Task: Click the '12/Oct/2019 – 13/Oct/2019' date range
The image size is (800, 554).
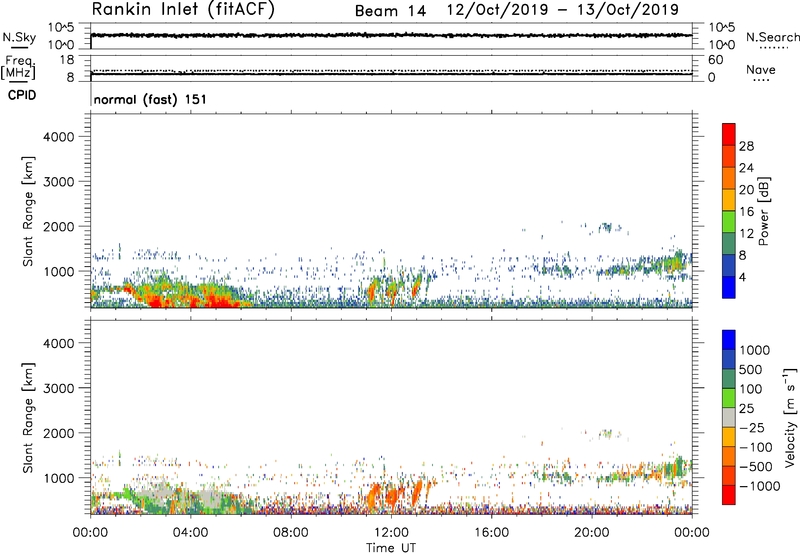Action: (563, 10)
